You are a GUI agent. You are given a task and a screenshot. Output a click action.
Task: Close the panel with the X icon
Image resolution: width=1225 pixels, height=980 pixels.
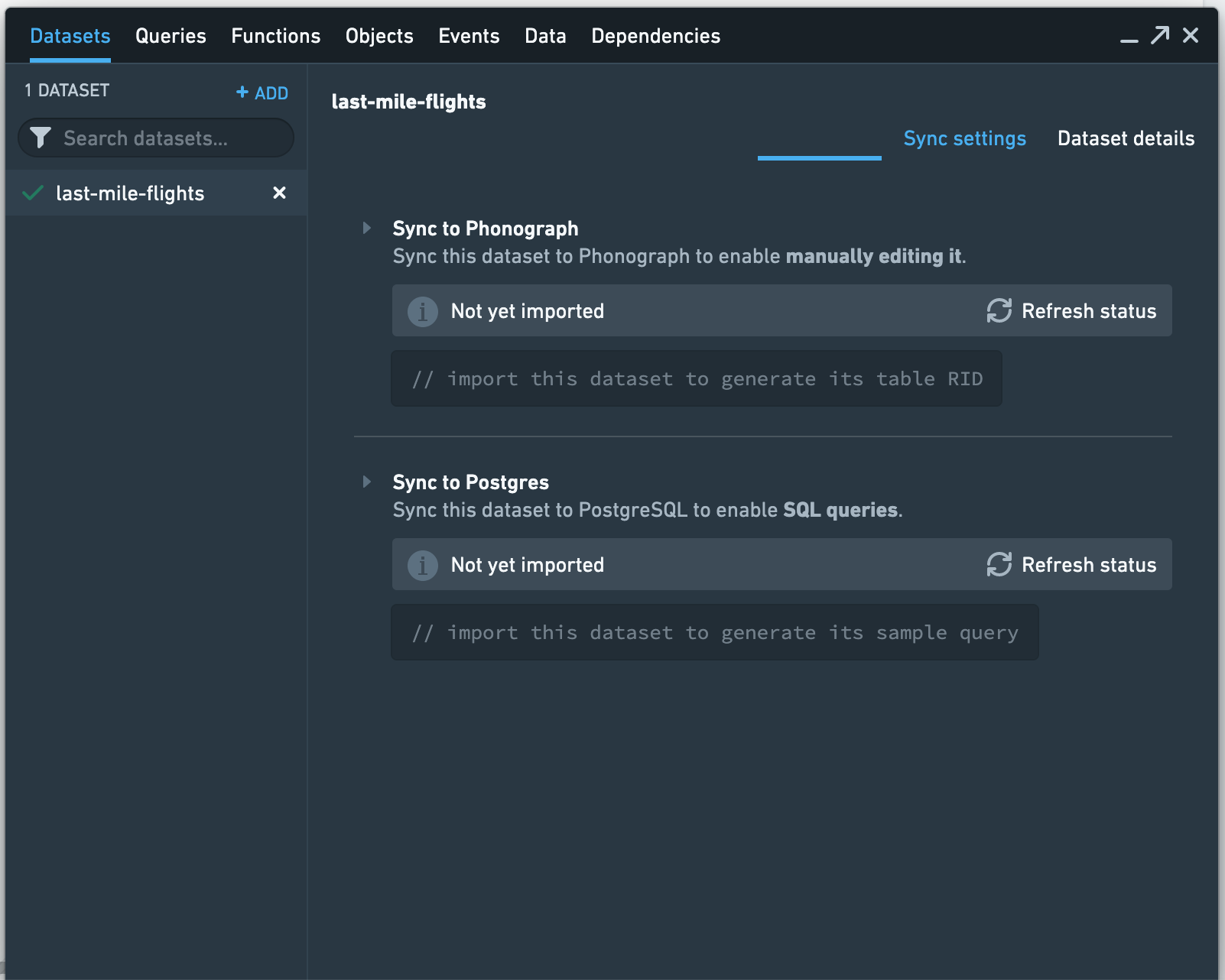(x=1191, y=35)
